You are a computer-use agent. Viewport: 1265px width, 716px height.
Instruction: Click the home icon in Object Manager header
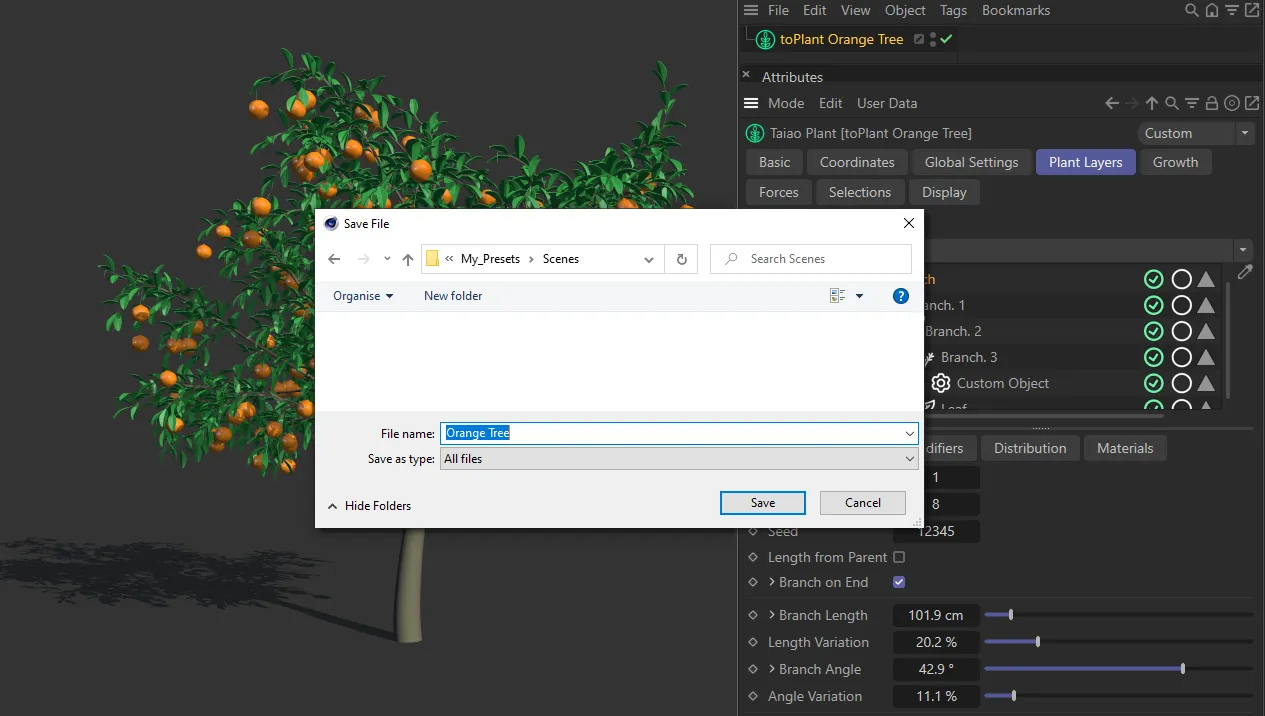coord(1211,10)
